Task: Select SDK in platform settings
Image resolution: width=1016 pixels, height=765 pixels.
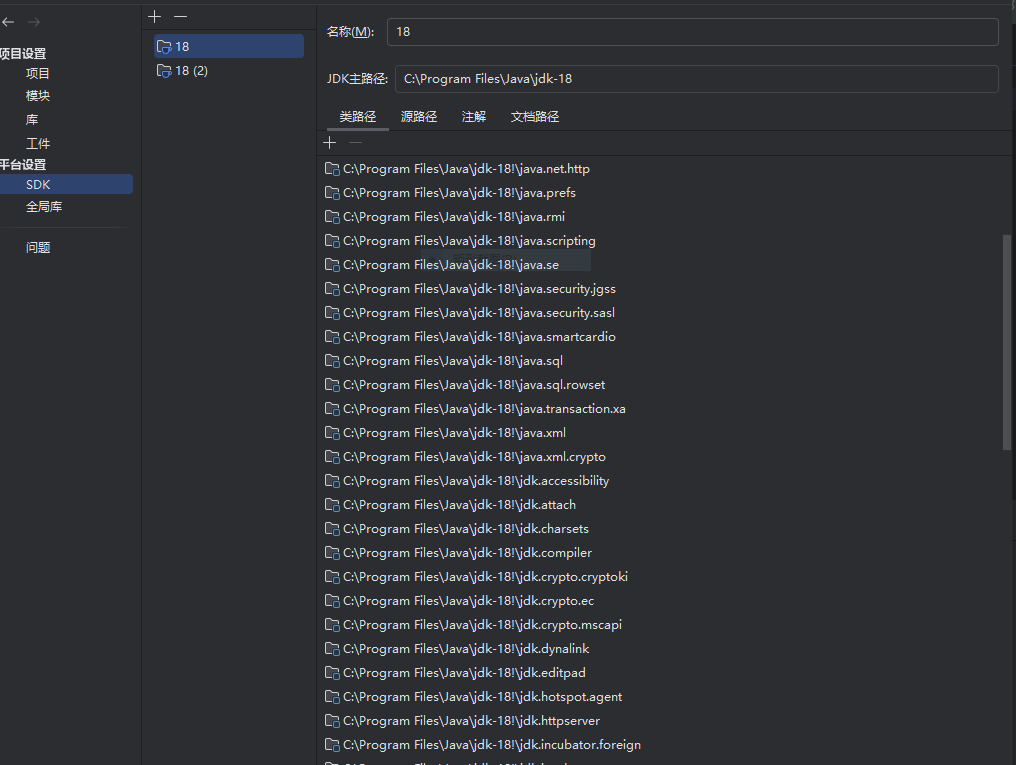Action: pyautogui.click(x=66, y=185)
